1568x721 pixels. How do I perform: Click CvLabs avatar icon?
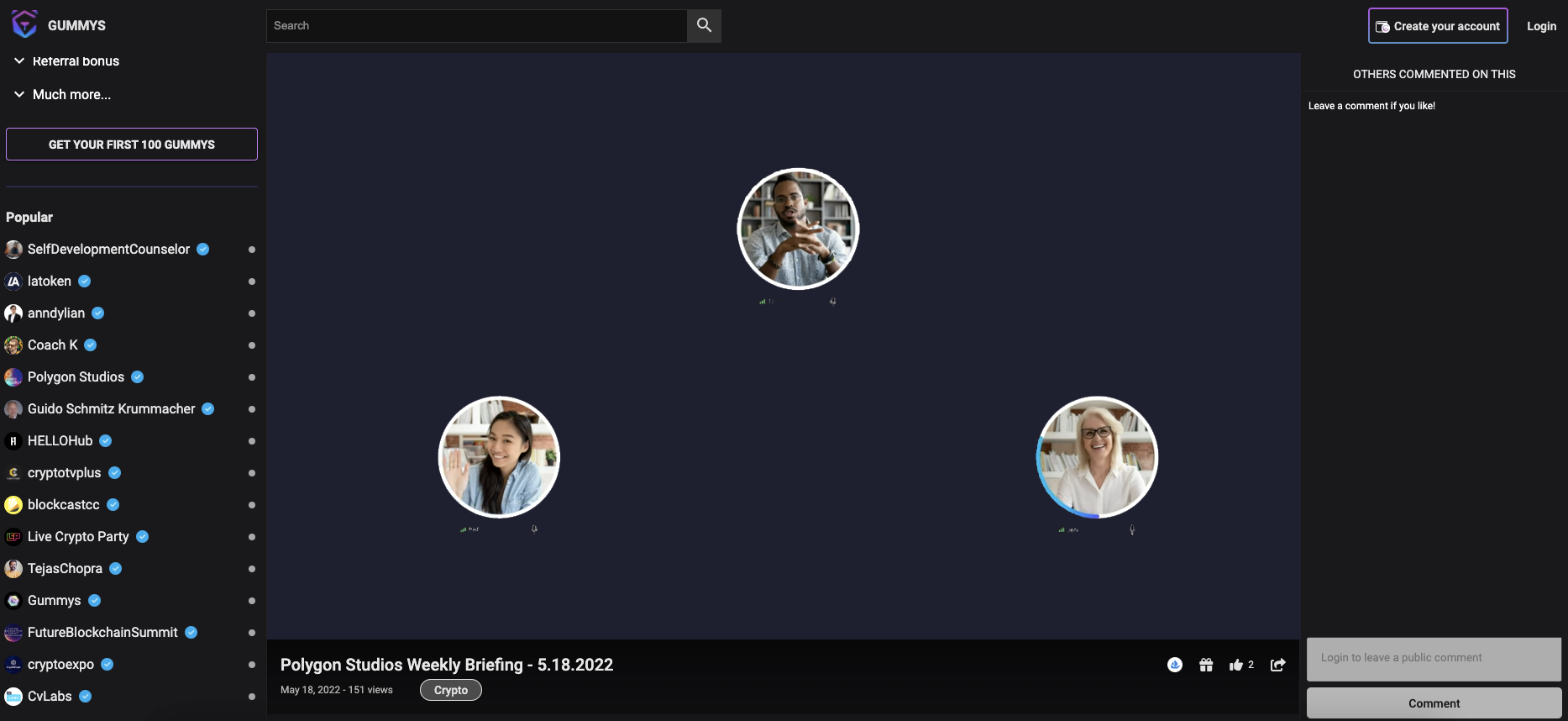[x=13, y=696]
